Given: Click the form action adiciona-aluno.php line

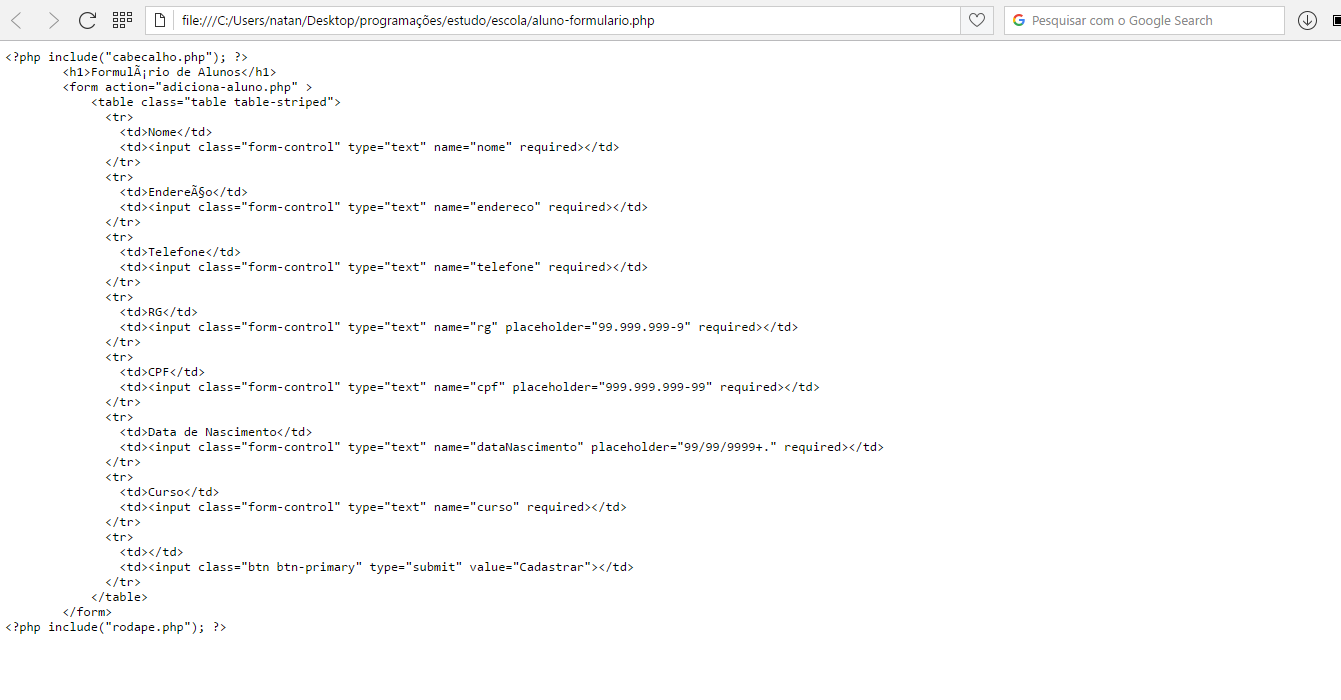Looking at the screenshot, I should pyautogui.click(x=187, y=87).
